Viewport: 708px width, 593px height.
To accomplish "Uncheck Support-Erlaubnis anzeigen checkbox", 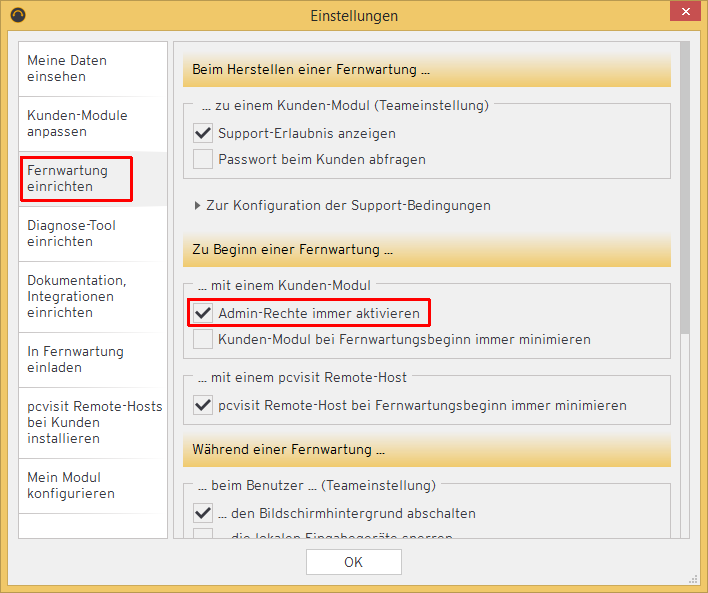I will coord(203,133).
